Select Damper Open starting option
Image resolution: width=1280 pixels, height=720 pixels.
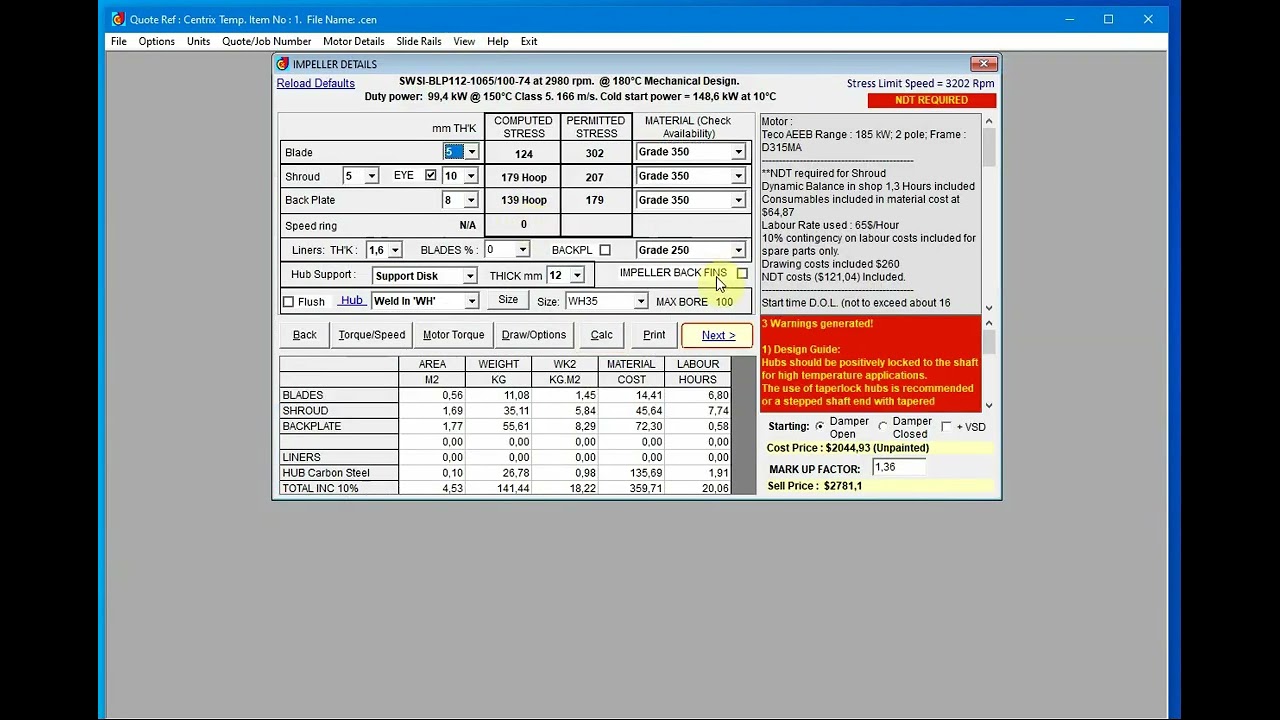coord(820,427)
